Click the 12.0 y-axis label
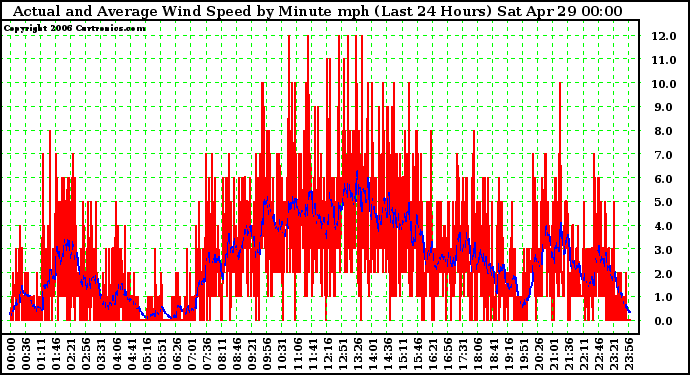The width and height of the screenshot is (690, 375). pyautogui.click(x=664, y=36)
